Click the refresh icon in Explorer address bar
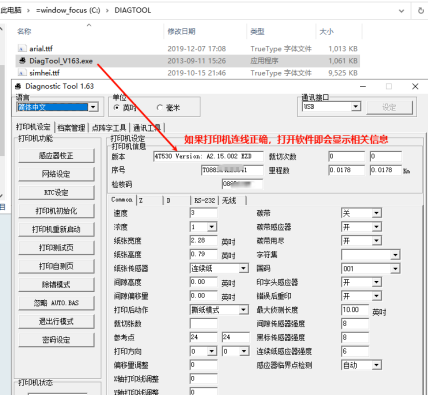428x395 pixels. (421, 11)
